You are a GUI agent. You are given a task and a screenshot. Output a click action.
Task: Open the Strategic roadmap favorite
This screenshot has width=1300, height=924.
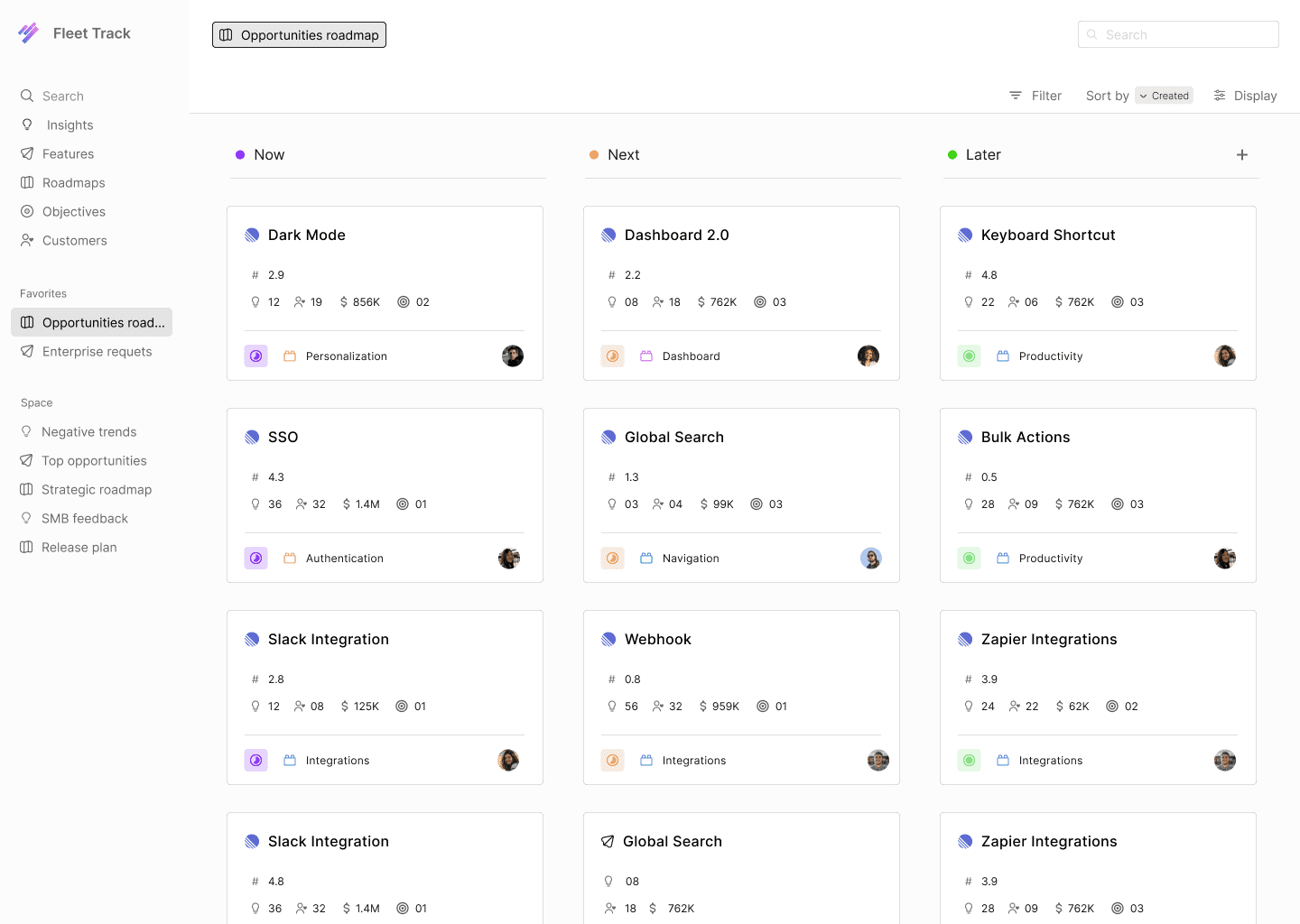tap(96, 489)
